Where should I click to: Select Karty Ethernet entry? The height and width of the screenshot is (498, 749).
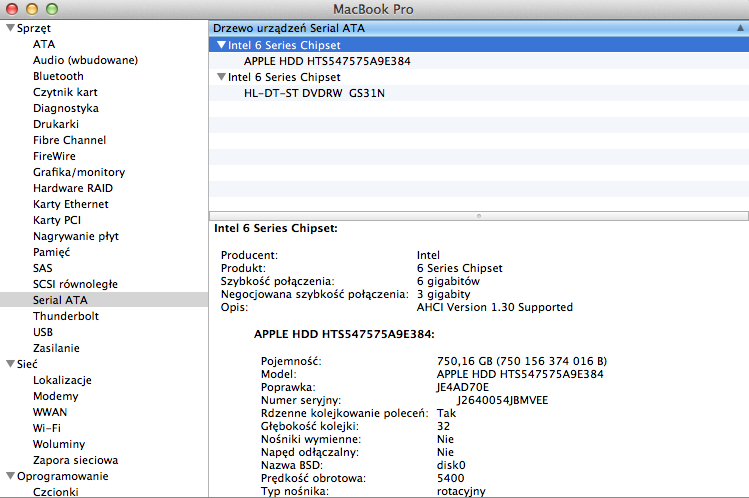click(x=70, y=204)
